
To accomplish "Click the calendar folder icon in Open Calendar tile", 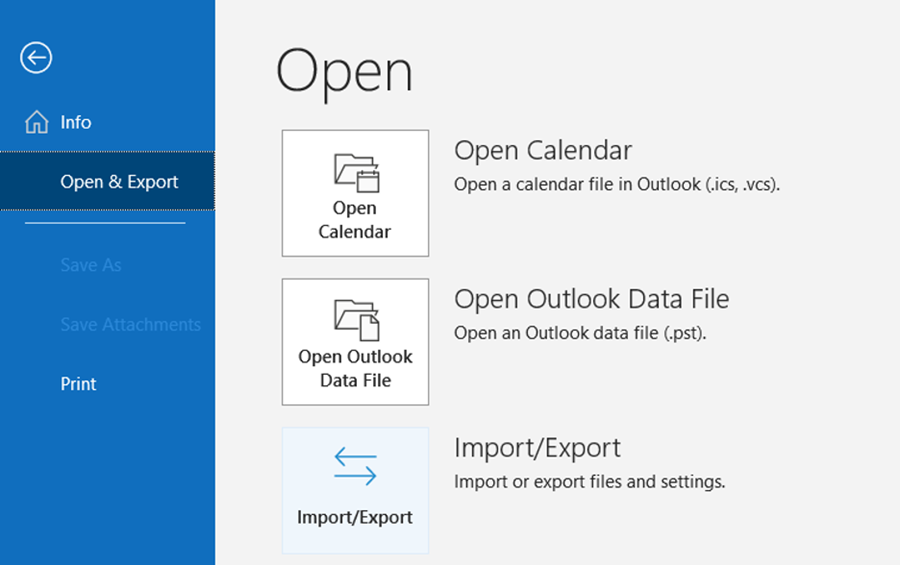I will pos(355,172).
